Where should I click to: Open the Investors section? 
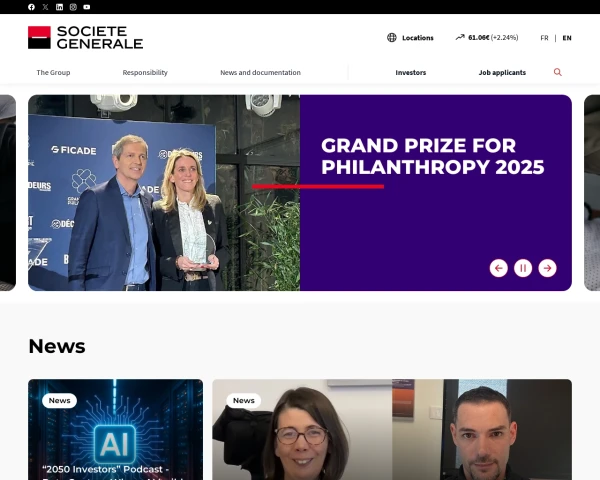(411, 72)
